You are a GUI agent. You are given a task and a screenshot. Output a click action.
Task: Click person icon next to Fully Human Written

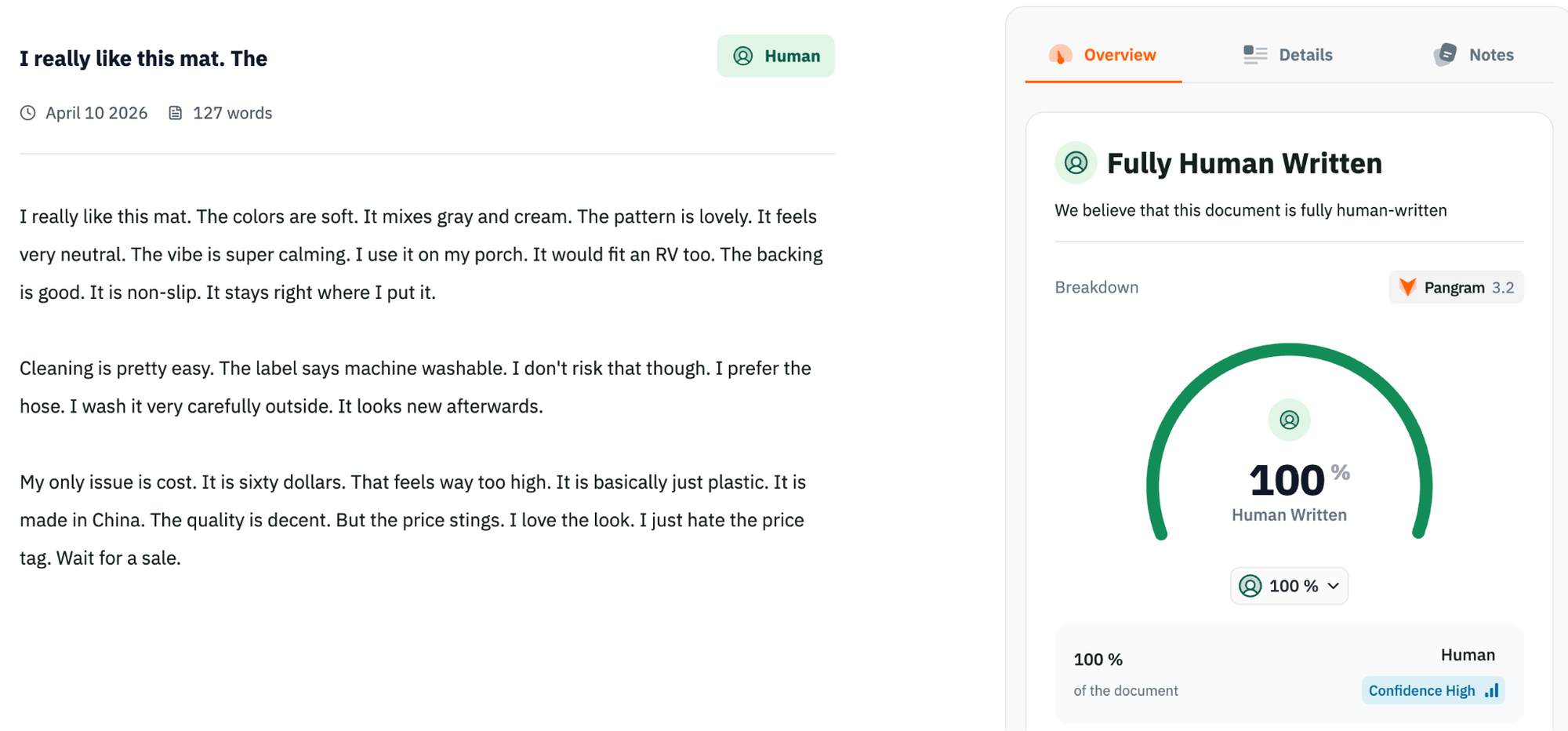point(1076,163)
